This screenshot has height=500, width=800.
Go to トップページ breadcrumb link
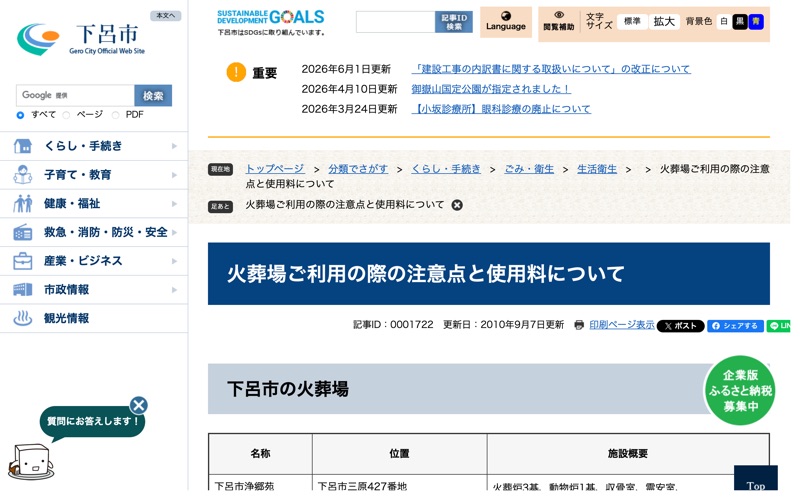[274, 169]
